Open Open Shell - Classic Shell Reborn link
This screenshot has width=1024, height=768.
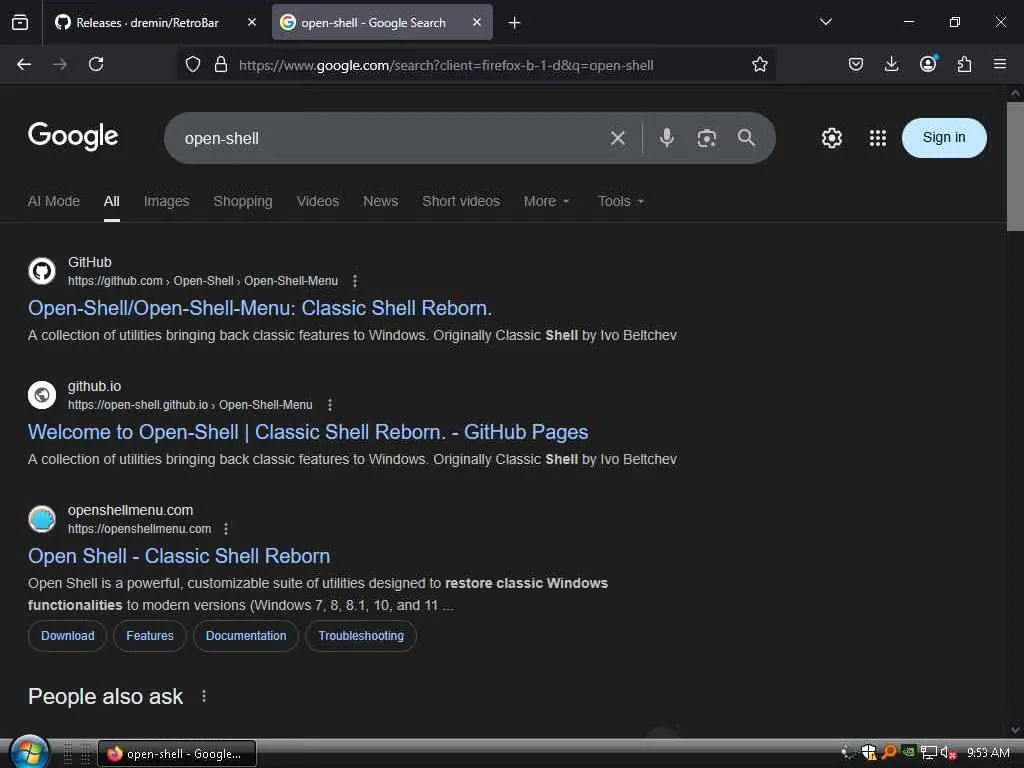(x=179, y=556)
